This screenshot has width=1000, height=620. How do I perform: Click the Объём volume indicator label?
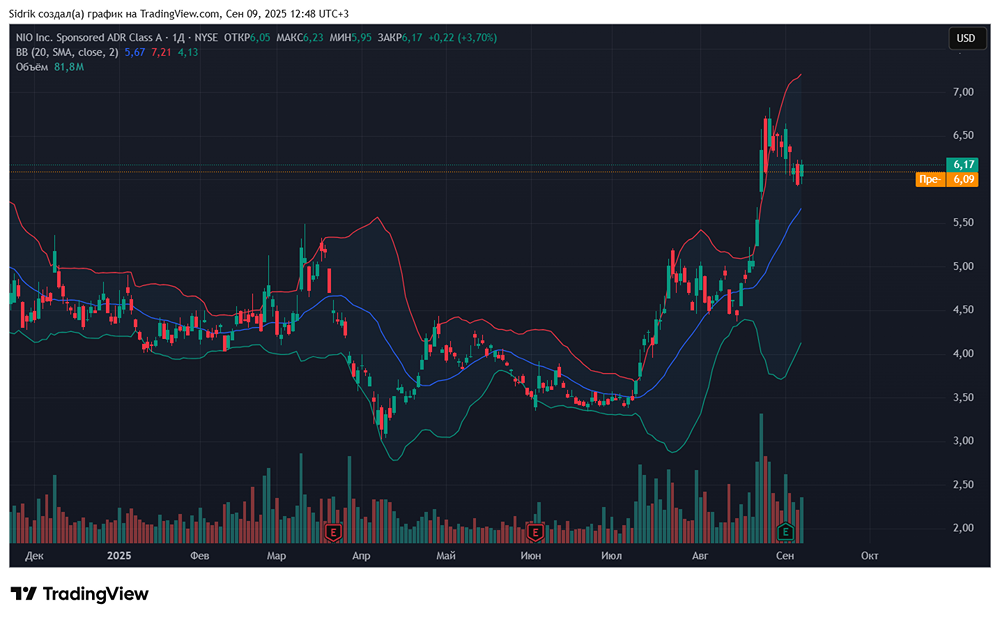(32, 67)
